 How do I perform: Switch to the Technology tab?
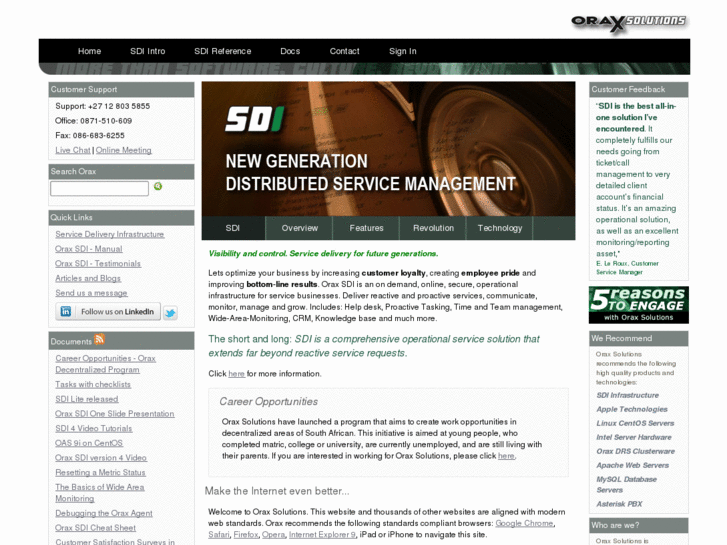pyautogui.click(x=500, y=228)
